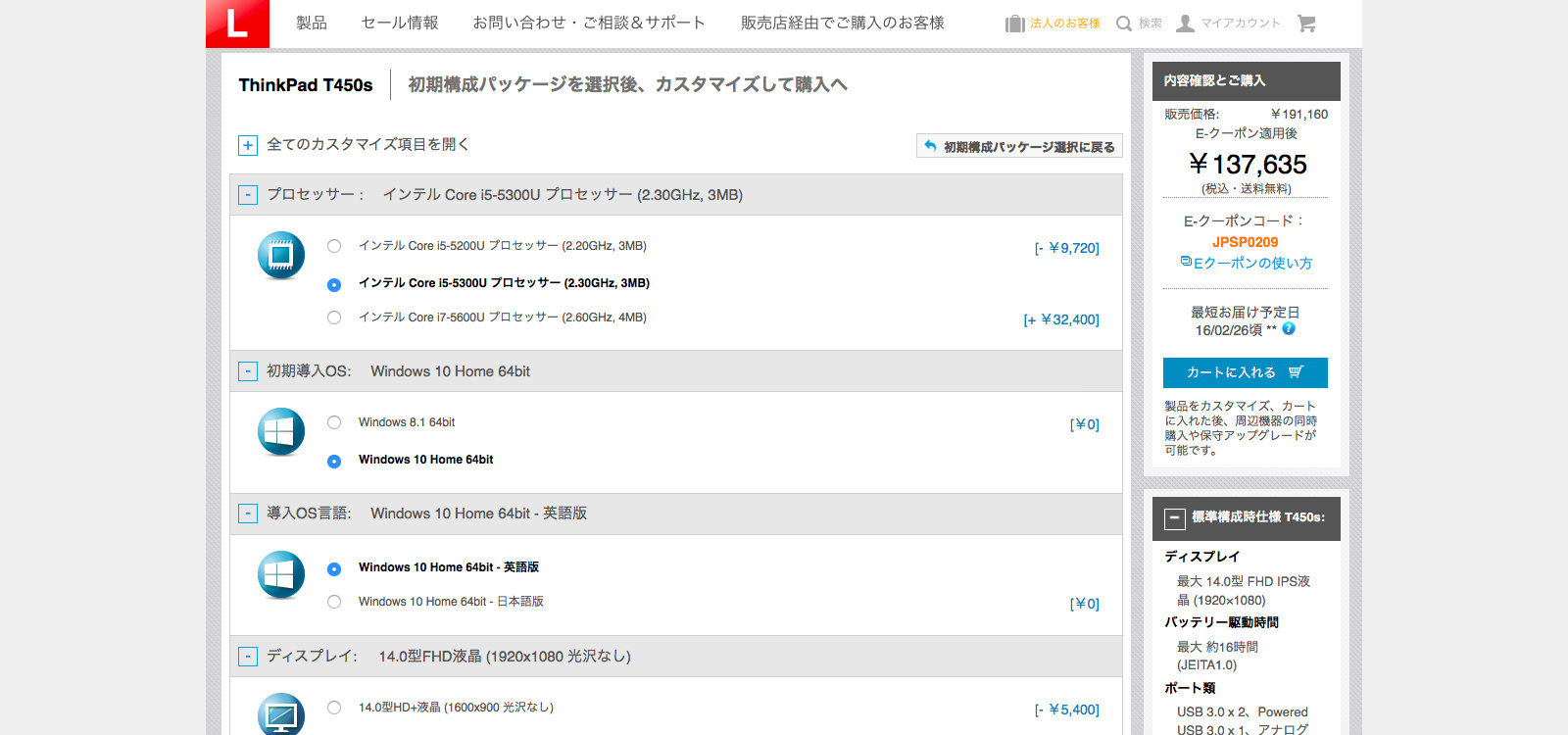Image resolution: width=1568 pixels, height=735 pixels.
Task: Click the display monitor icon
Action: tap(281, 715)
